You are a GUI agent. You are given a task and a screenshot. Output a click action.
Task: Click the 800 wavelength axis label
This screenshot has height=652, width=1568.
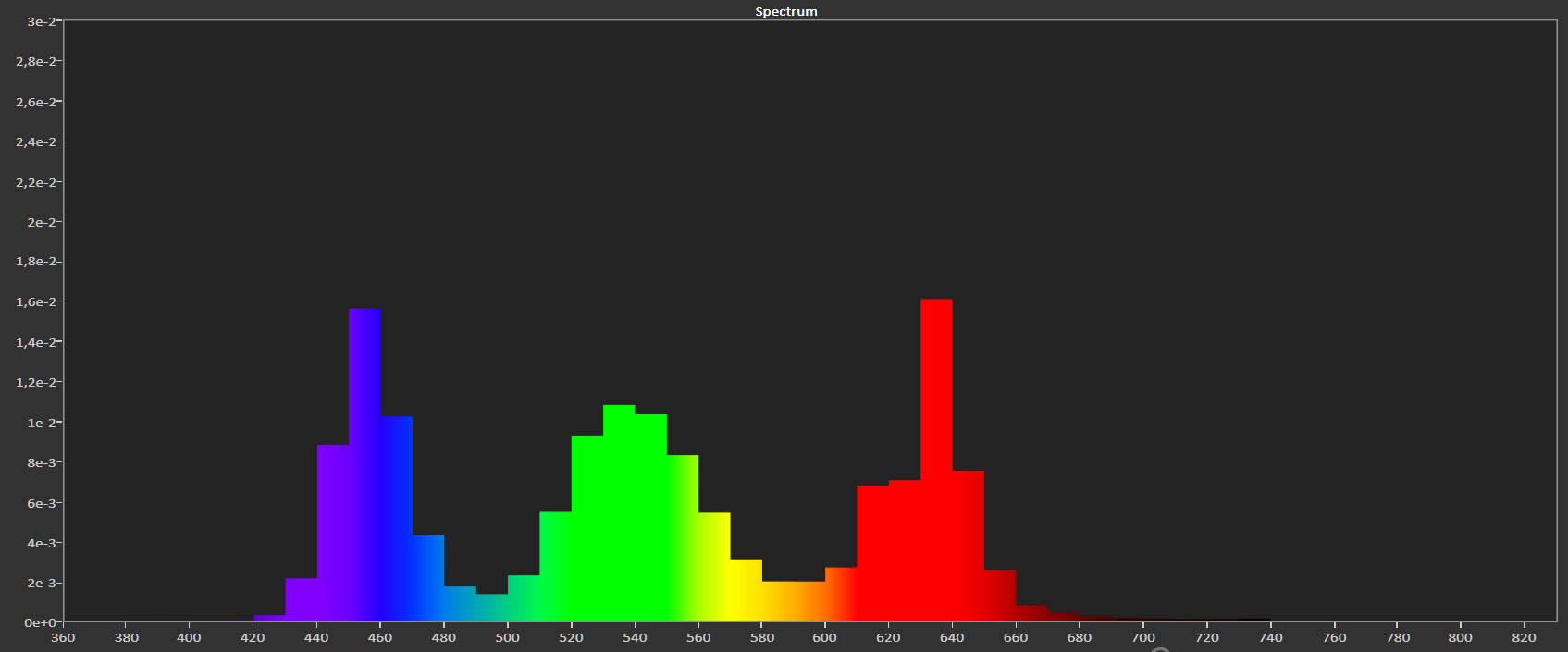click(x=1461, y=637)
